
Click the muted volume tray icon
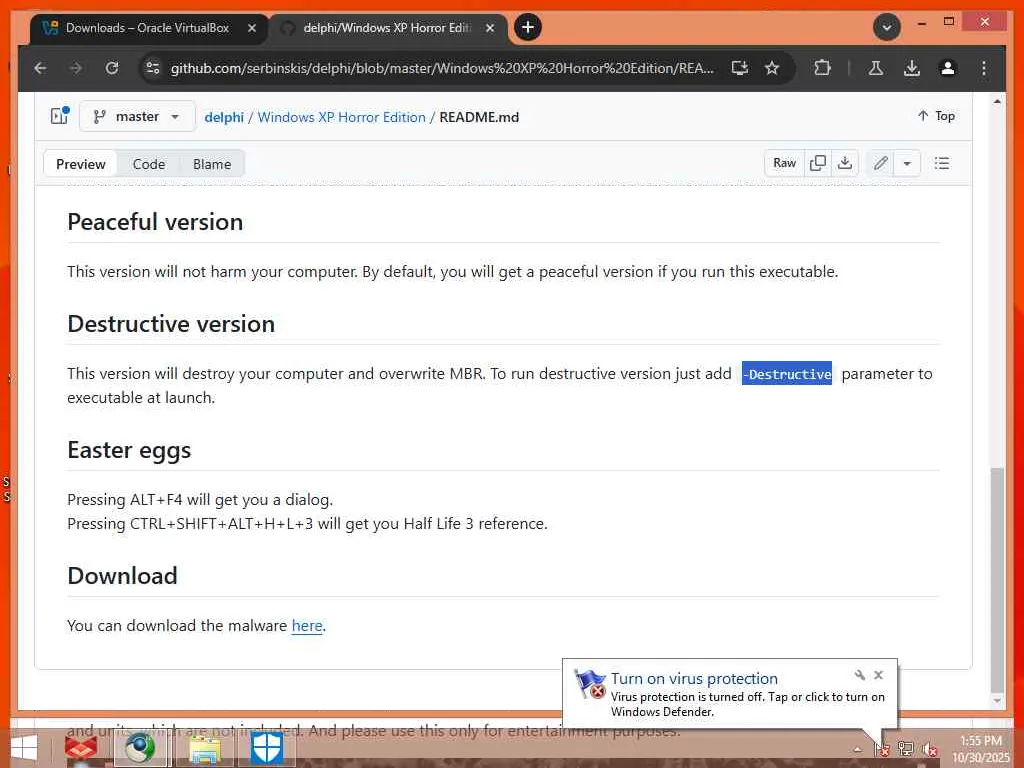[x=930, y=749]
